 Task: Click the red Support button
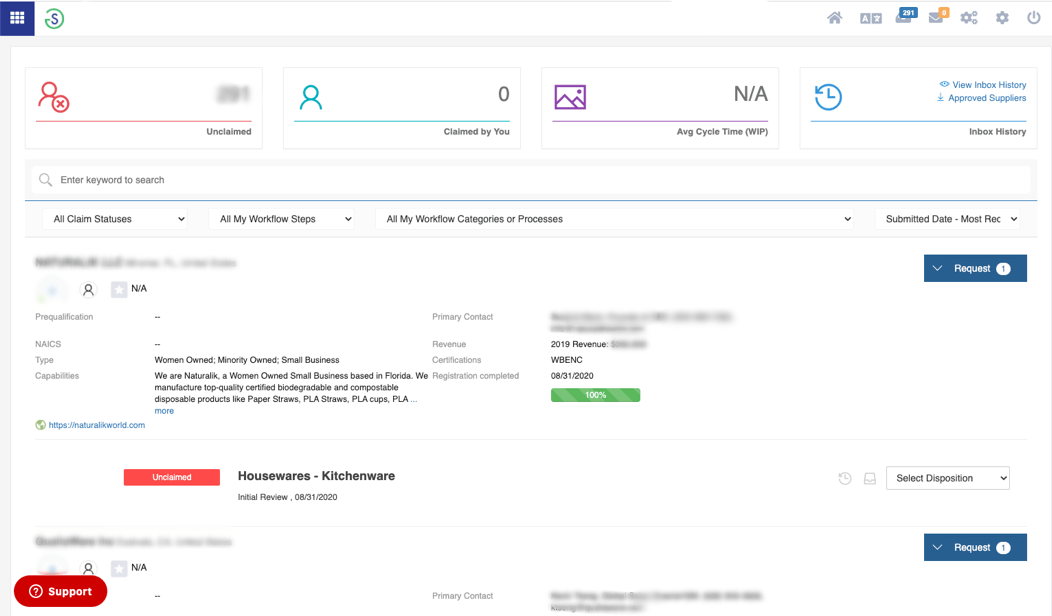pyautogui.click(x=60, y=591)
